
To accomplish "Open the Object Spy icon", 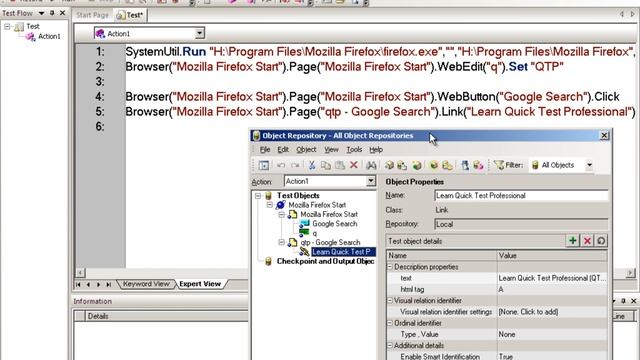I will (x=465, y=165).
